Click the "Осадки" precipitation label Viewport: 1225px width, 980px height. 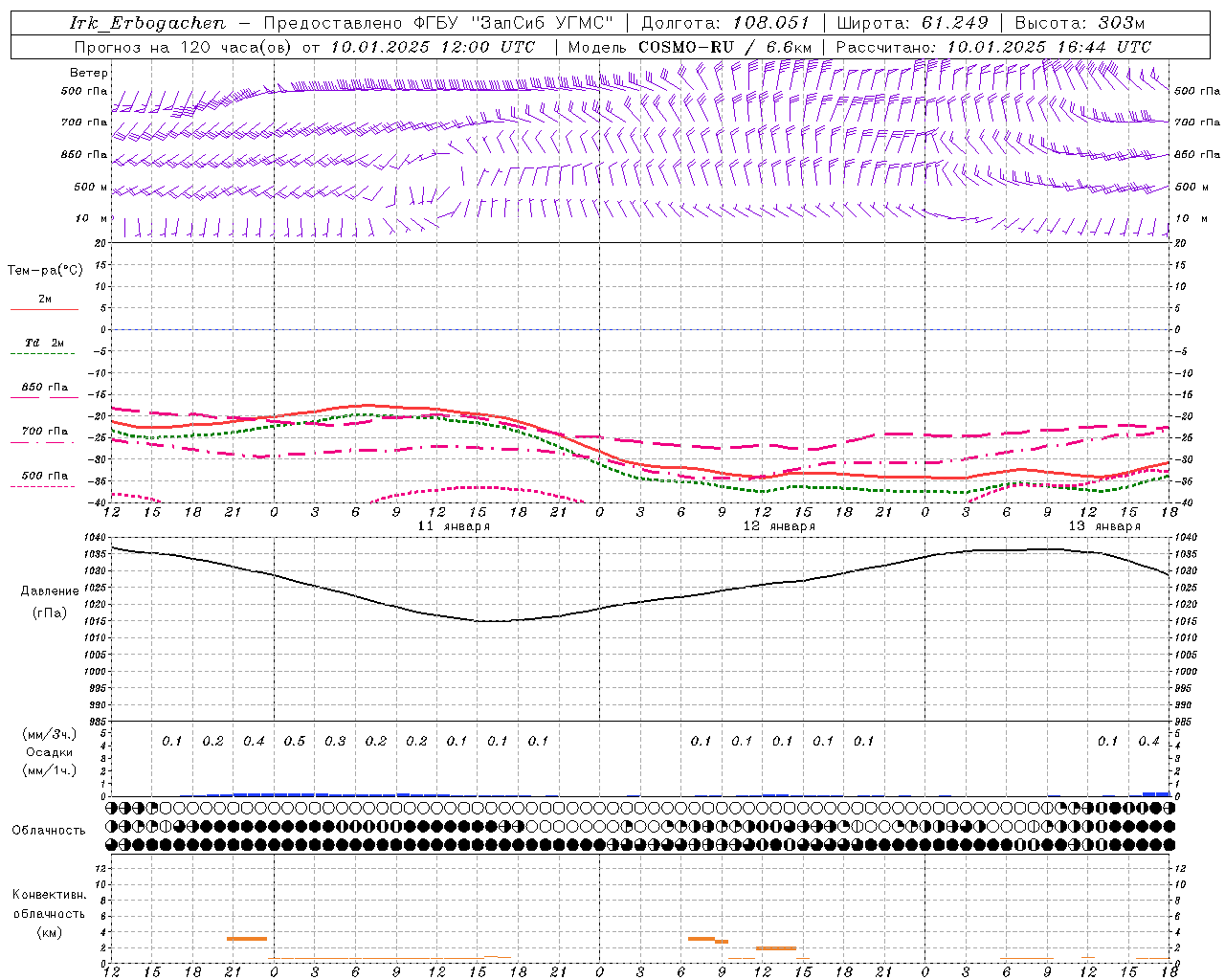[50, 752]
